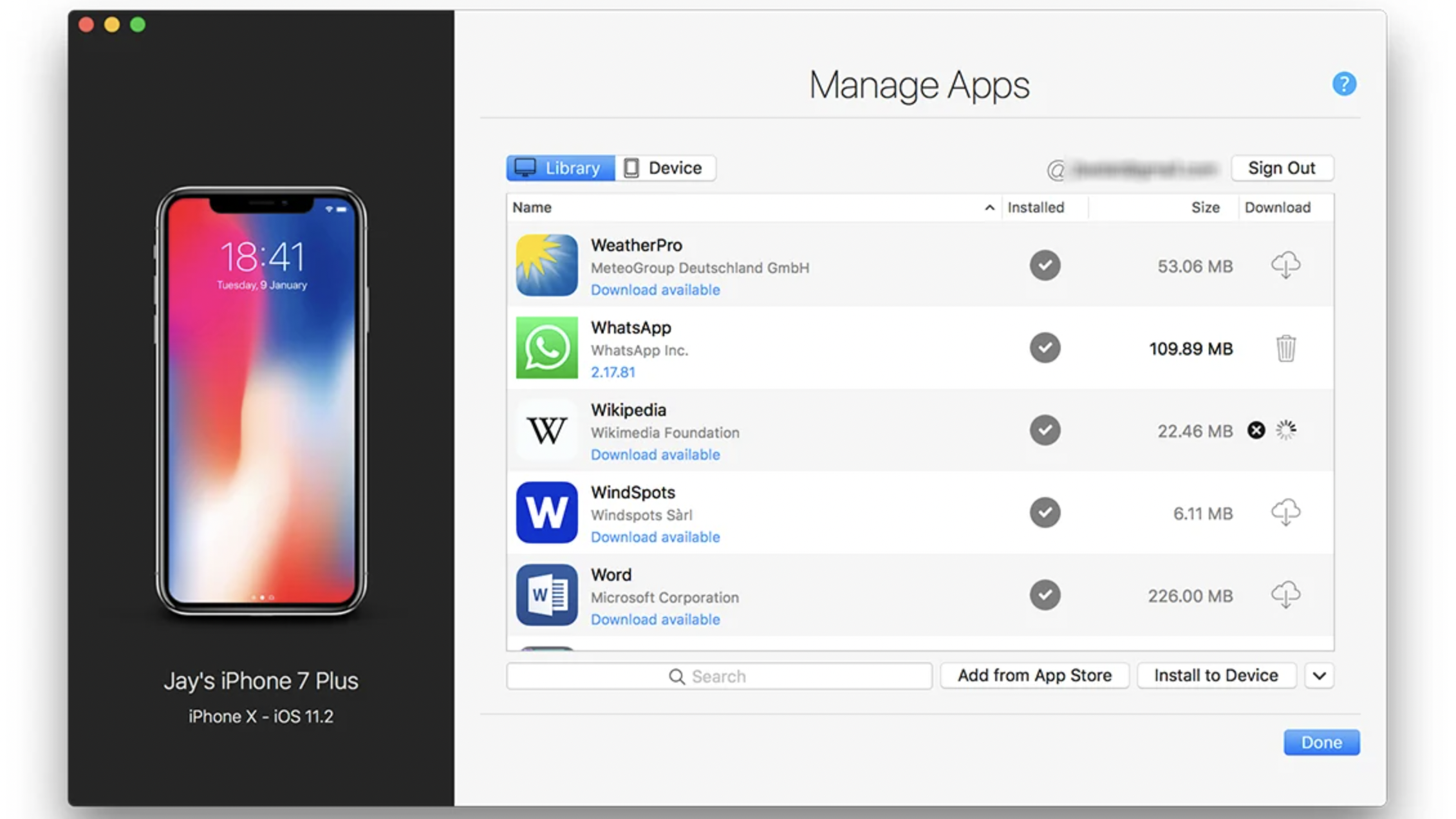1456x819 pixels.
Task: Select the WhatsApp app icon
Action: click(546, 348)
